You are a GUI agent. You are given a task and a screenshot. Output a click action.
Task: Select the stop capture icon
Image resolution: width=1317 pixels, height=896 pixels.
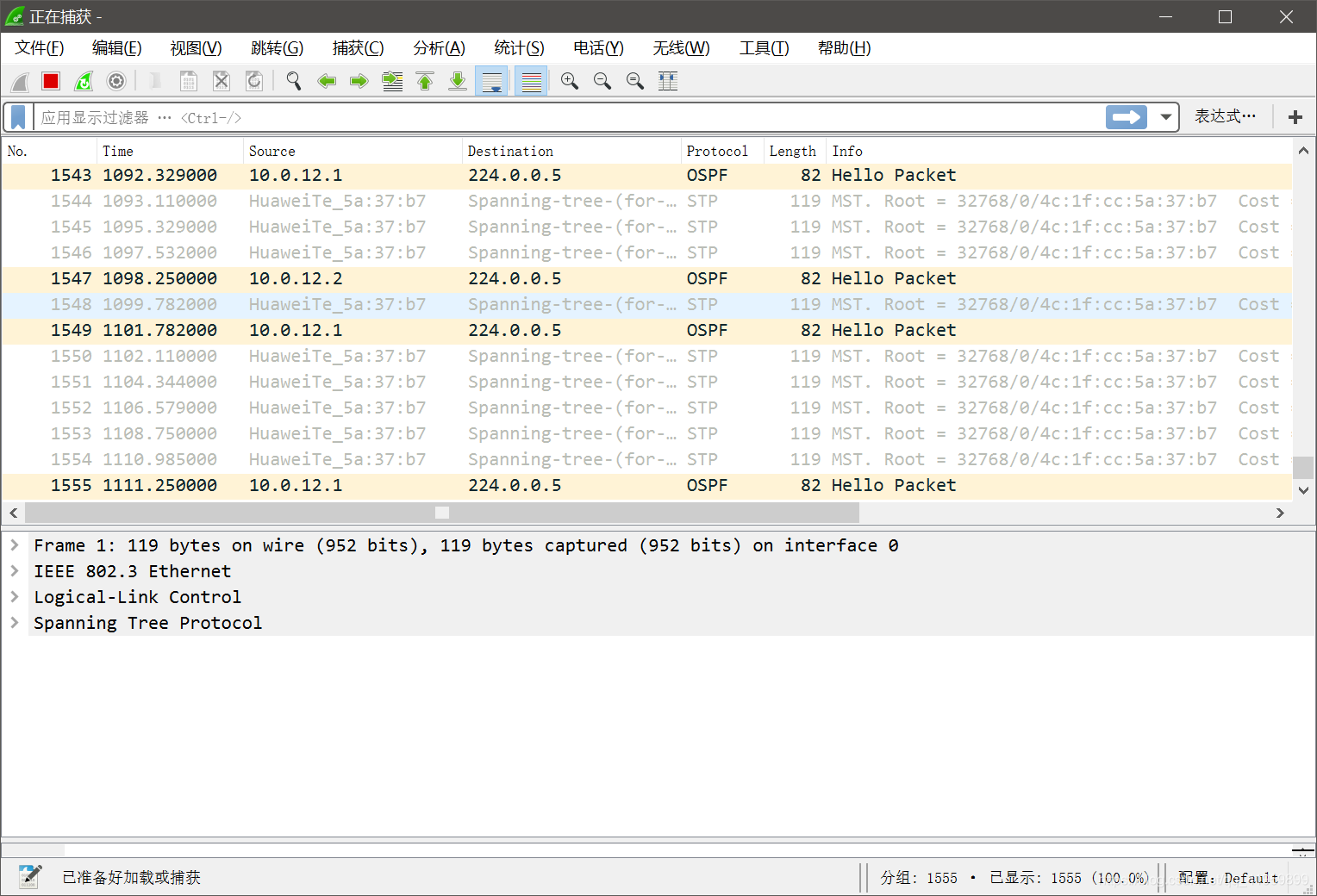click(50, 80)
